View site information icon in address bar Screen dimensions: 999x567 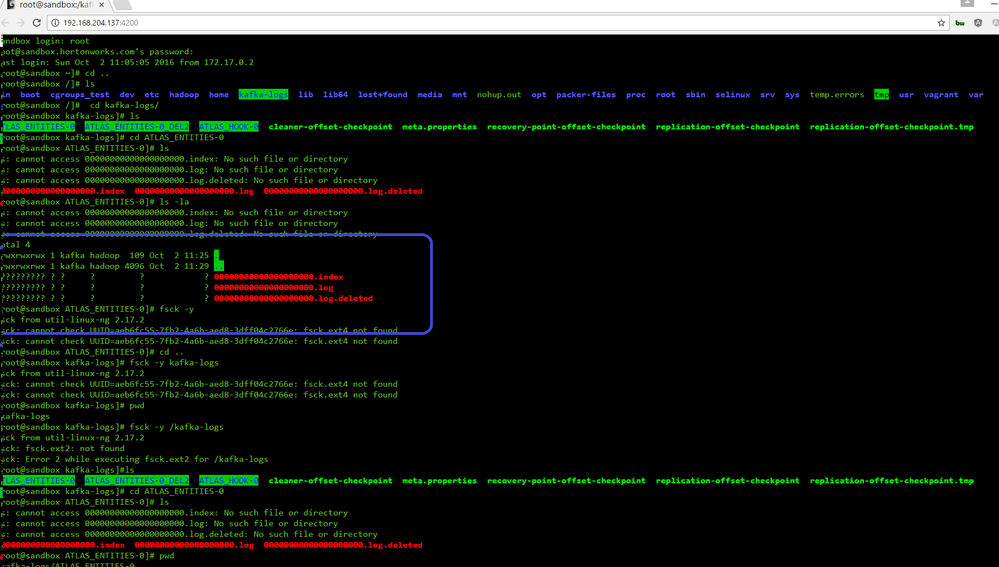[55, 23]
